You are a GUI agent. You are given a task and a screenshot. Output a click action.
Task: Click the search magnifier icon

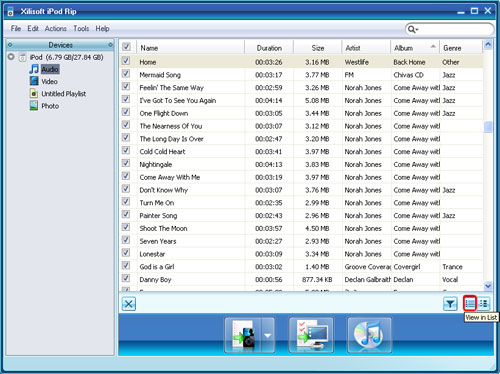coord(412,29)
